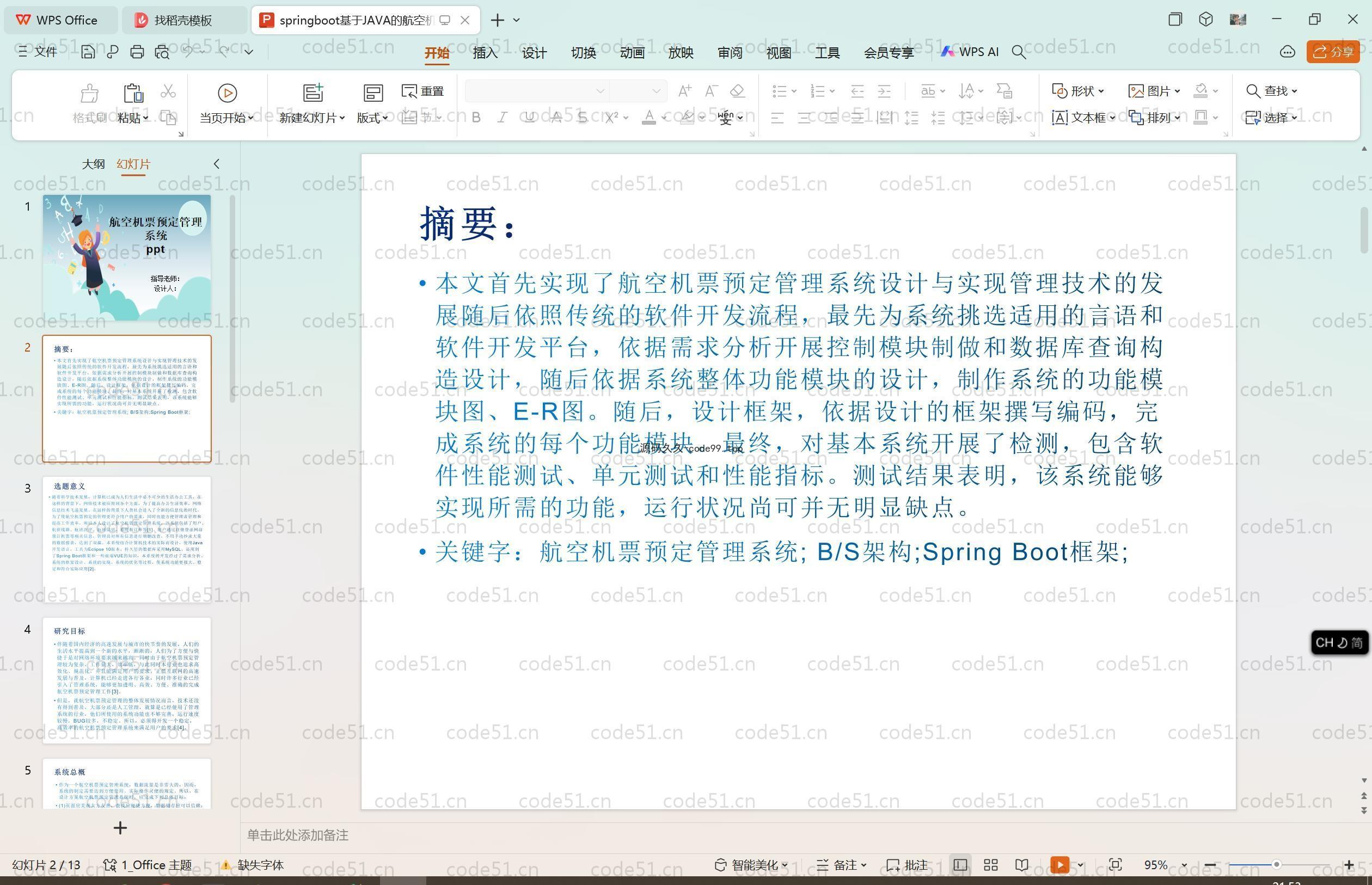Open the font name dropdown
The image size is (1372, 885).
pos(600,91)
